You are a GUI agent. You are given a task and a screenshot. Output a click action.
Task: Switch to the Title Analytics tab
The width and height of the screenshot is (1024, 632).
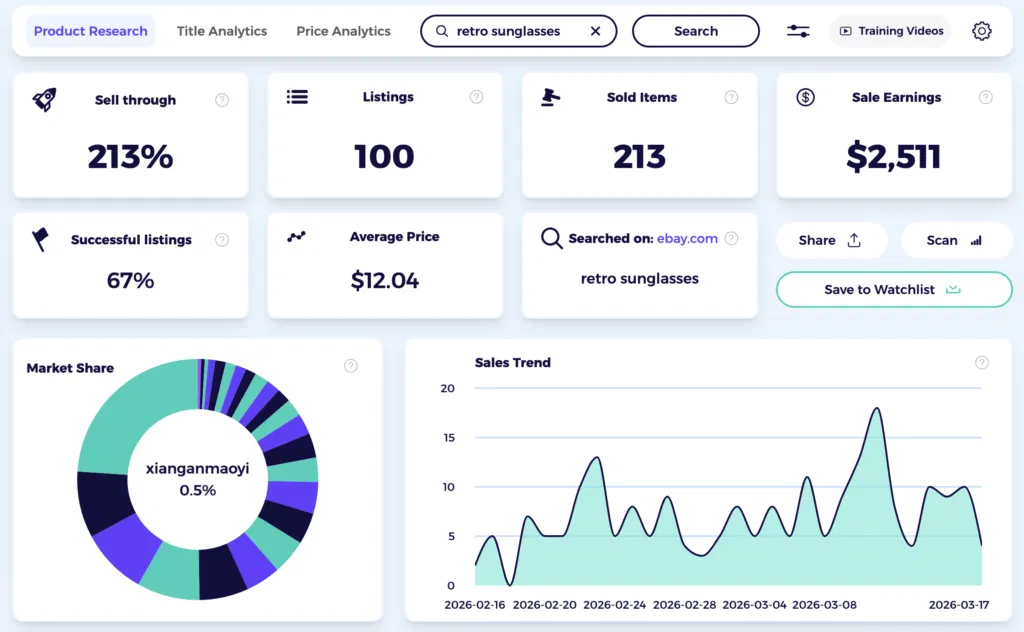pos(222,31)
